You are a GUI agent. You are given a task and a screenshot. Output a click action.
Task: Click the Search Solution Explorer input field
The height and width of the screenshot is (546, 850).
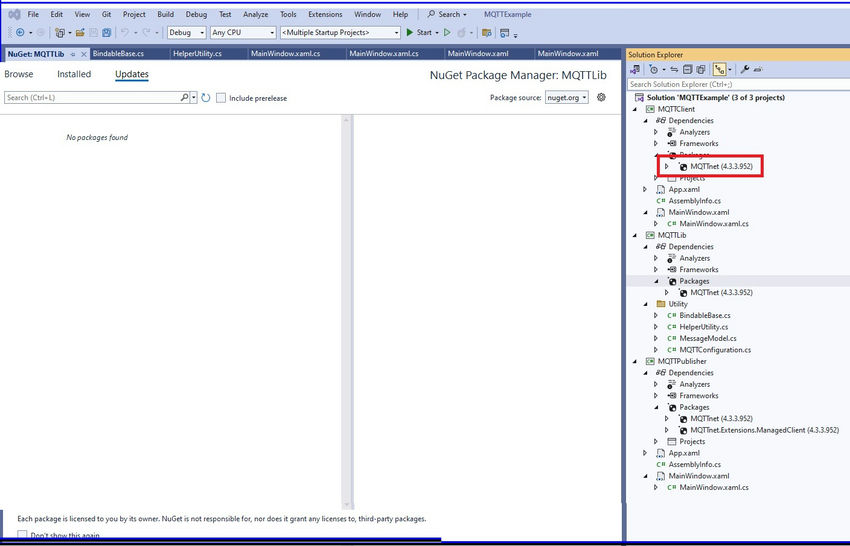point(739,85)
